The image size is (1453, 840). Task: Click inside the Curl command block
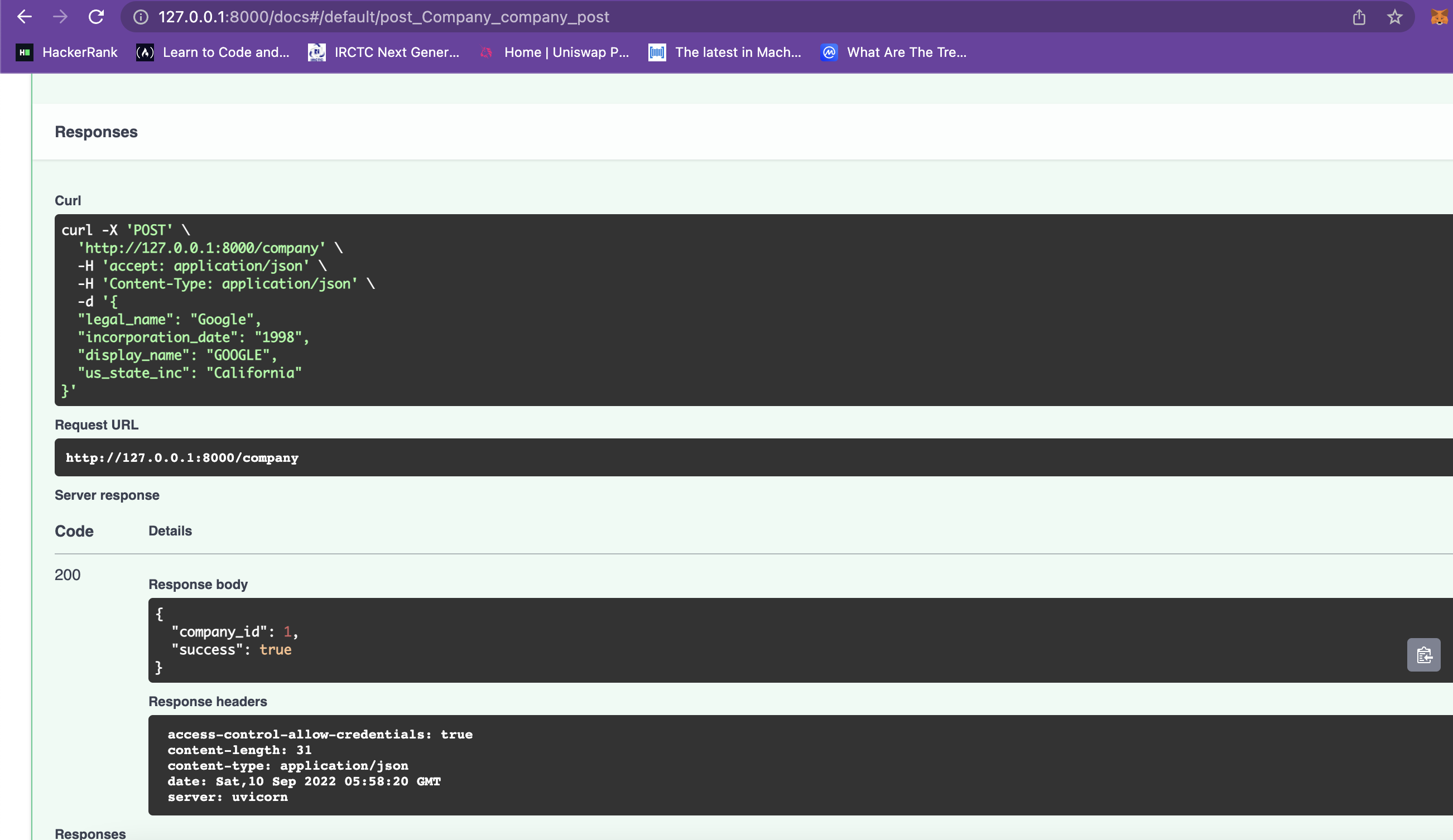click(754, 310)
